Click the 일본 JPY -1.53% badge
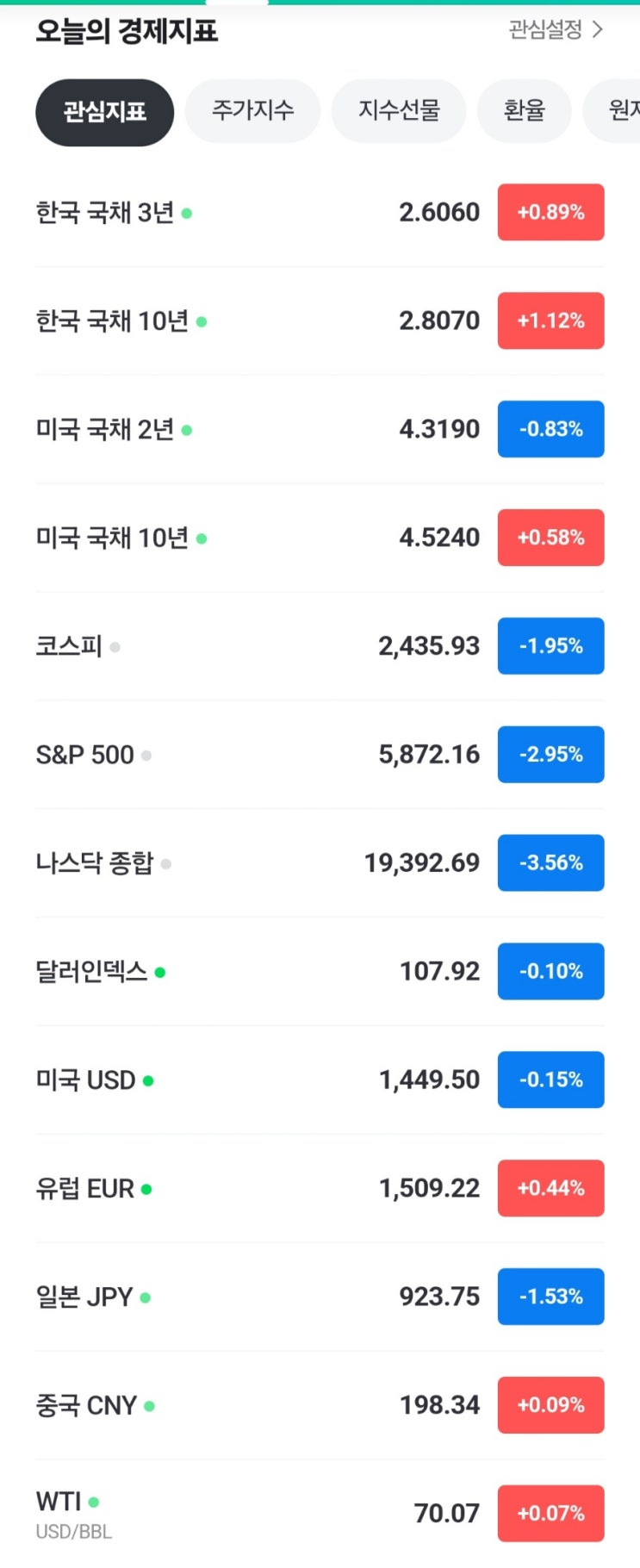The height and width of the screenshot is (1568, 640). coord(550,1297)
